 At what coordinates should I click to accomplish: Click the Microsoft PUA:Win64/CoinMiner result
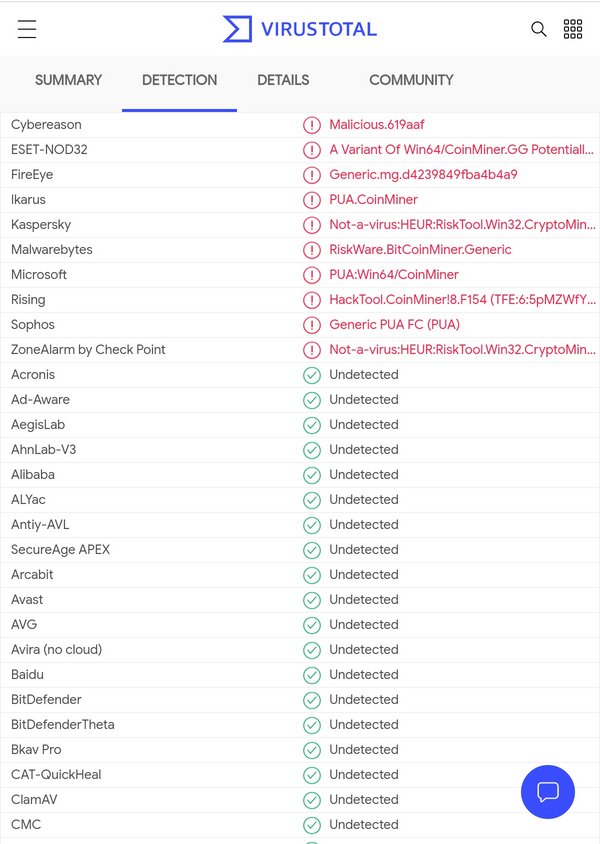(394, 275)
